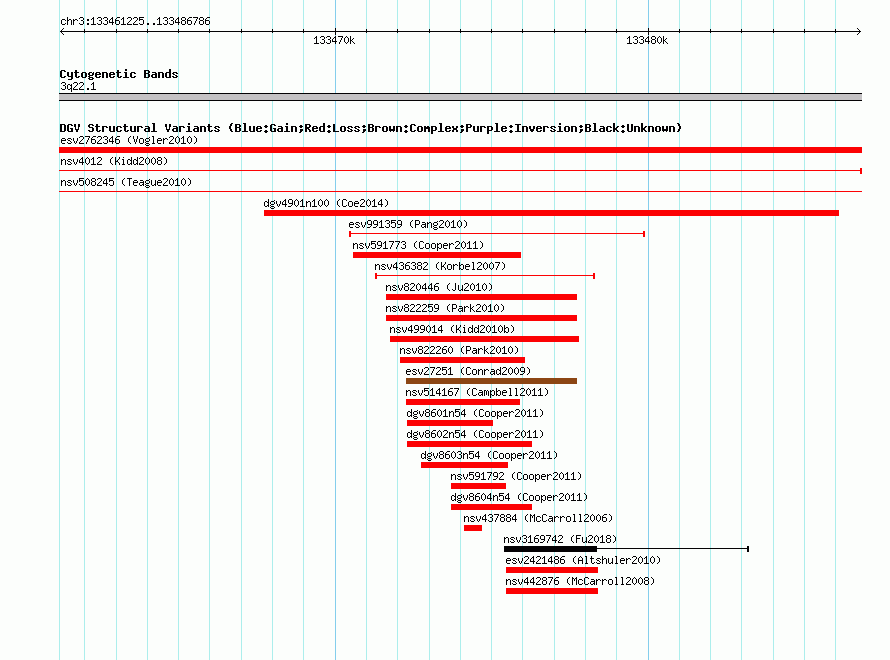Click the black nsv3169742 (Fu2018) bar
The image size is (890, 660).
551,549
